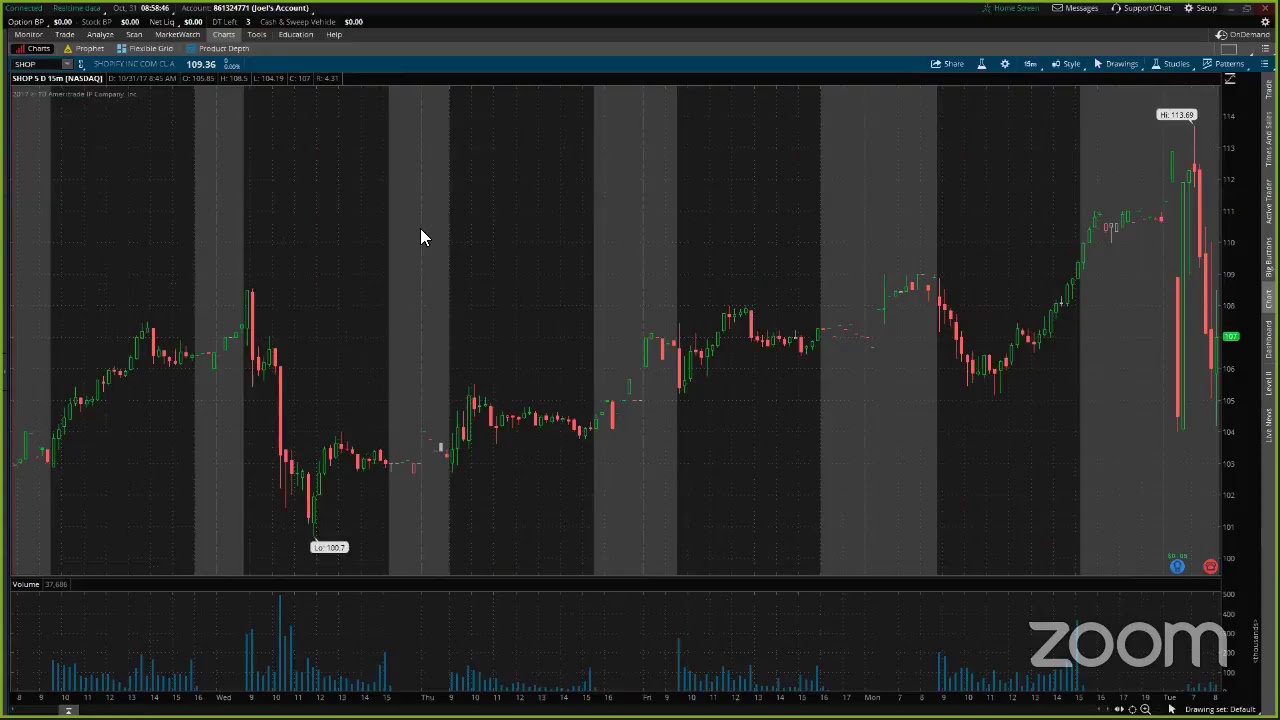Viewport: 1280px width, 720px height.
Task: Select the Charts main tab
Action: pyautogui.click(x=223, y=34)
